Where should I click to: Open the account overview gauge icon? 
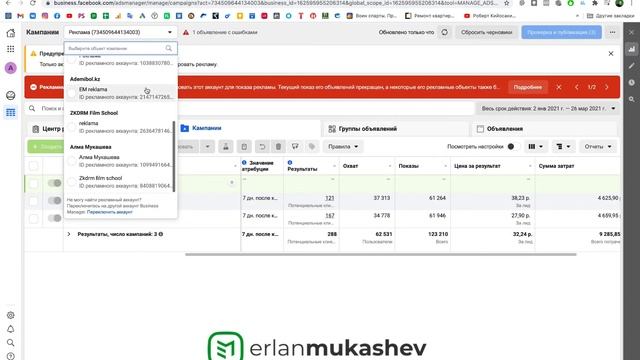[11, 95]
